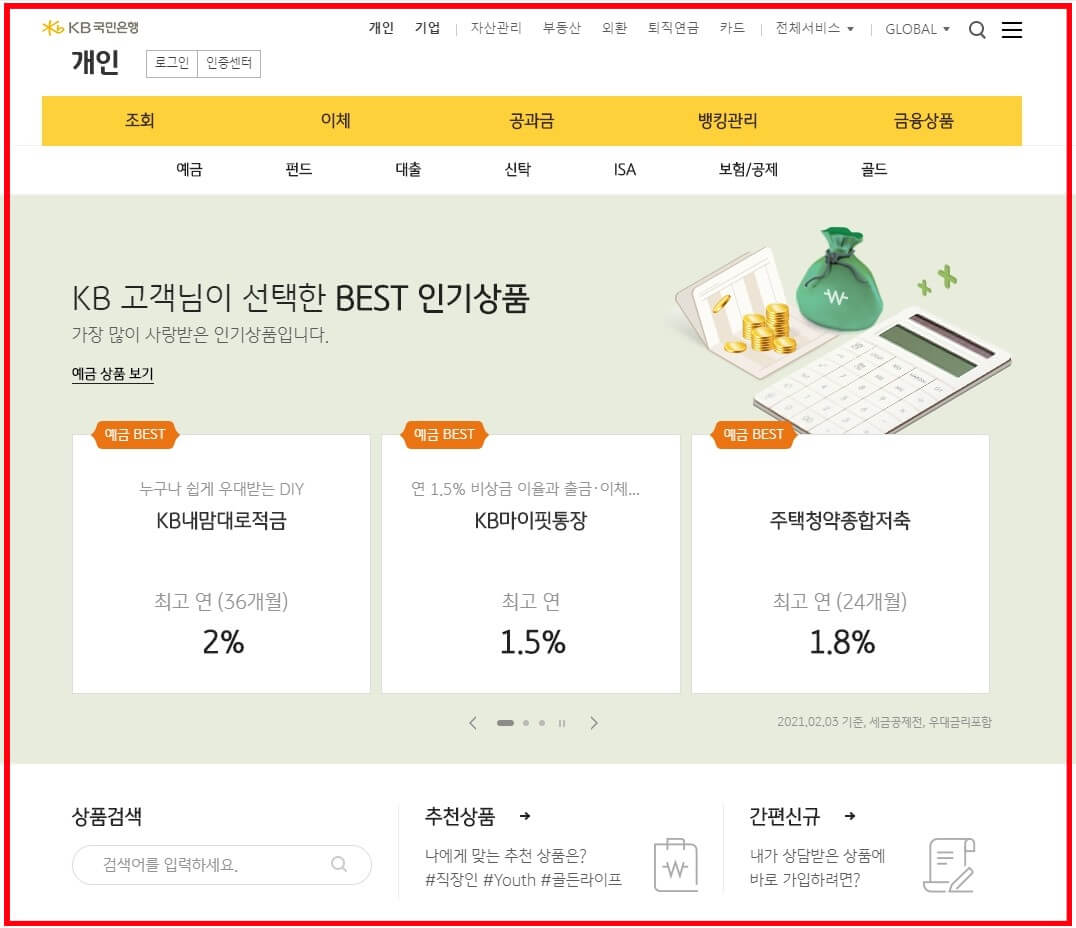
Task: Click the W-bag icon next to 추천상품
Action: 674,866
